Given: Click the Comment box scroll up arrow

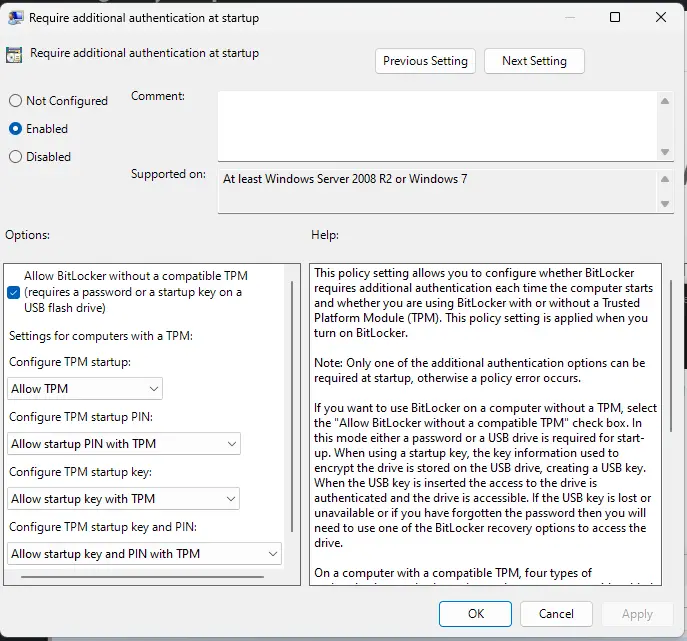Looking at the screenshot, I should point(665,100).
